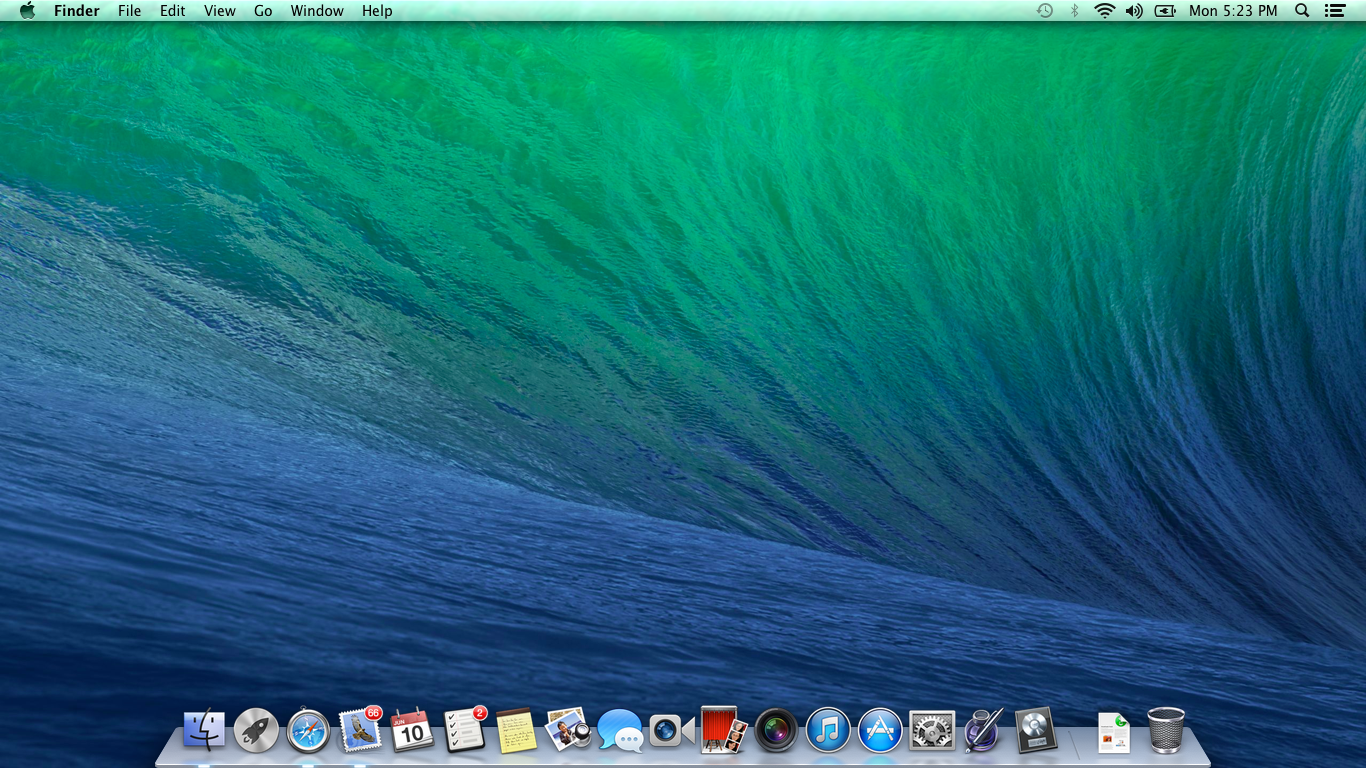Viewport: 1366px width, 768px height.
Task: Open the Window menu in menu bar
Action: [x=317, y=11]
